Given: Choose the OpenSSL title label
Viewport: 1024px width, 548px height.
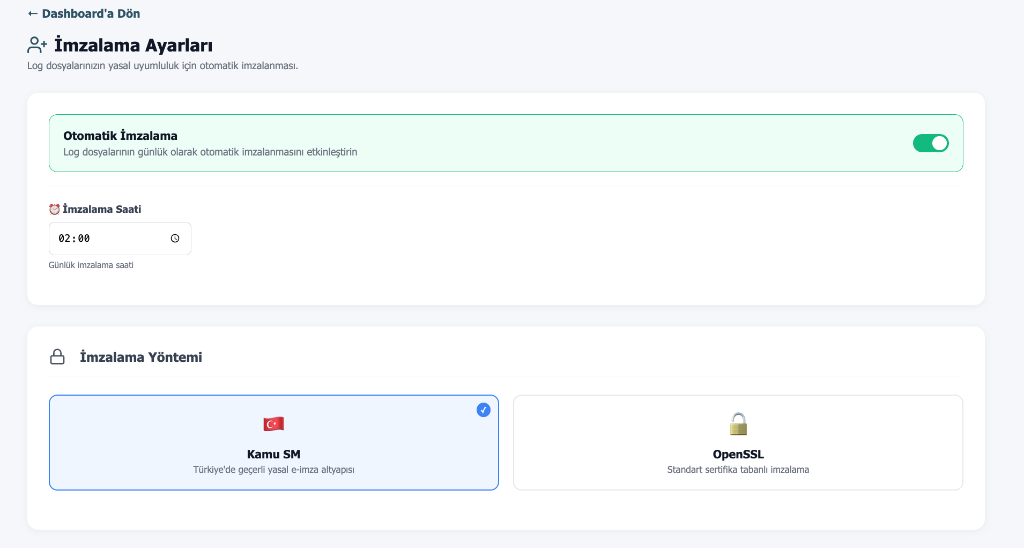Looking at the screenshot, I should point(738,454).
